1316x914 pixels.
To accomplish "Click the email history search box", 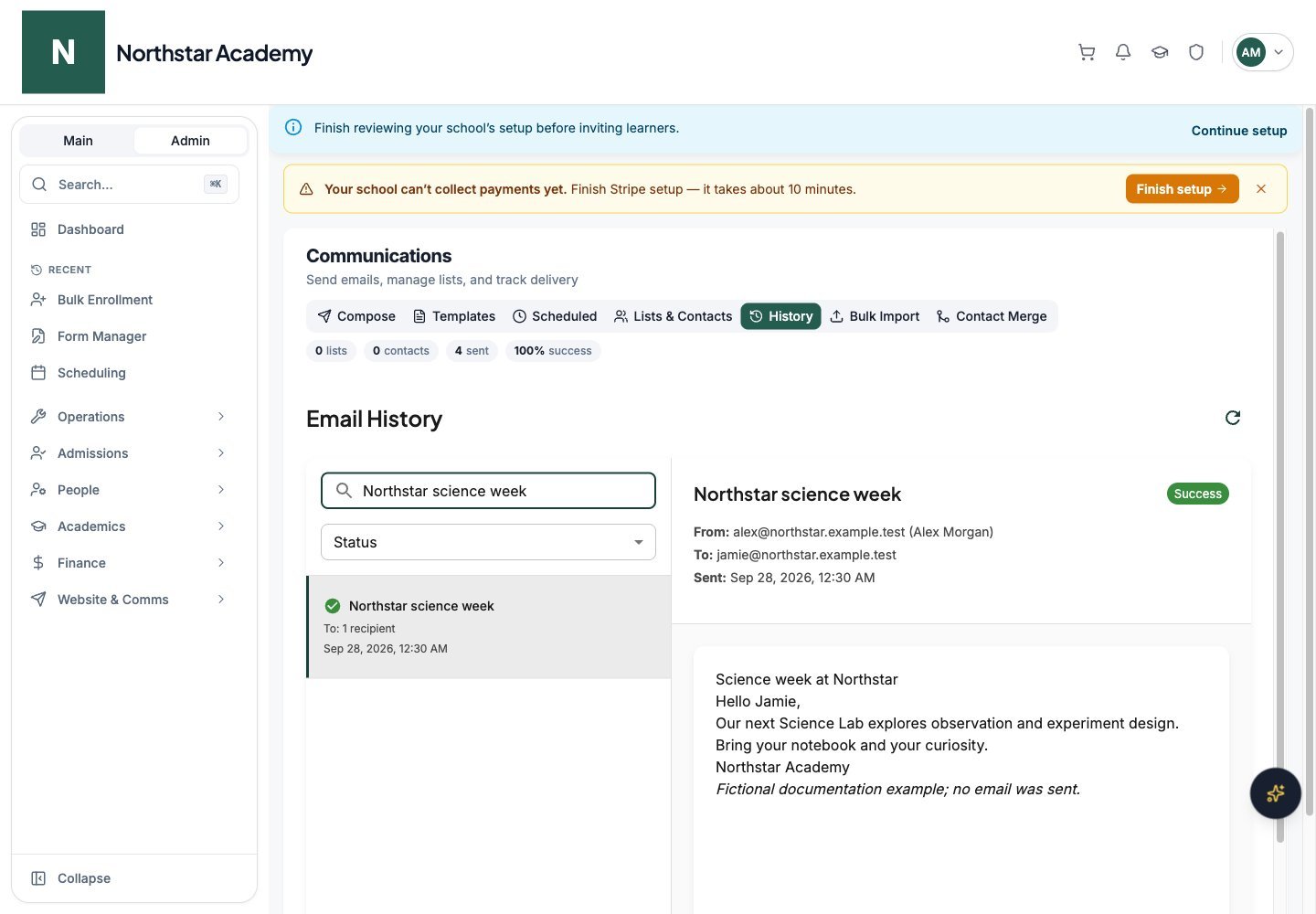I will click(x=488, y=491).
